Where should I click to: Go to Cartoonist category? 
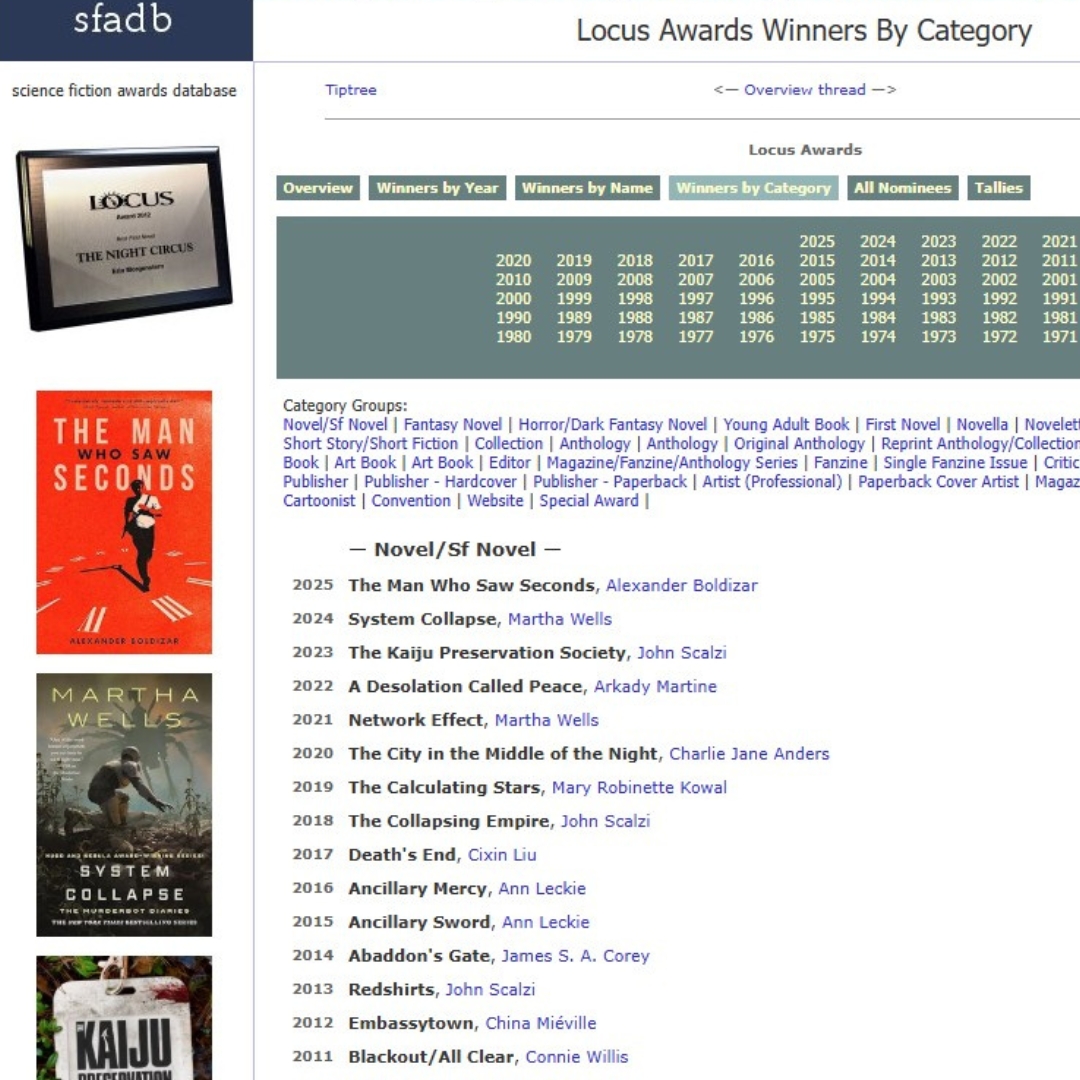319,501
